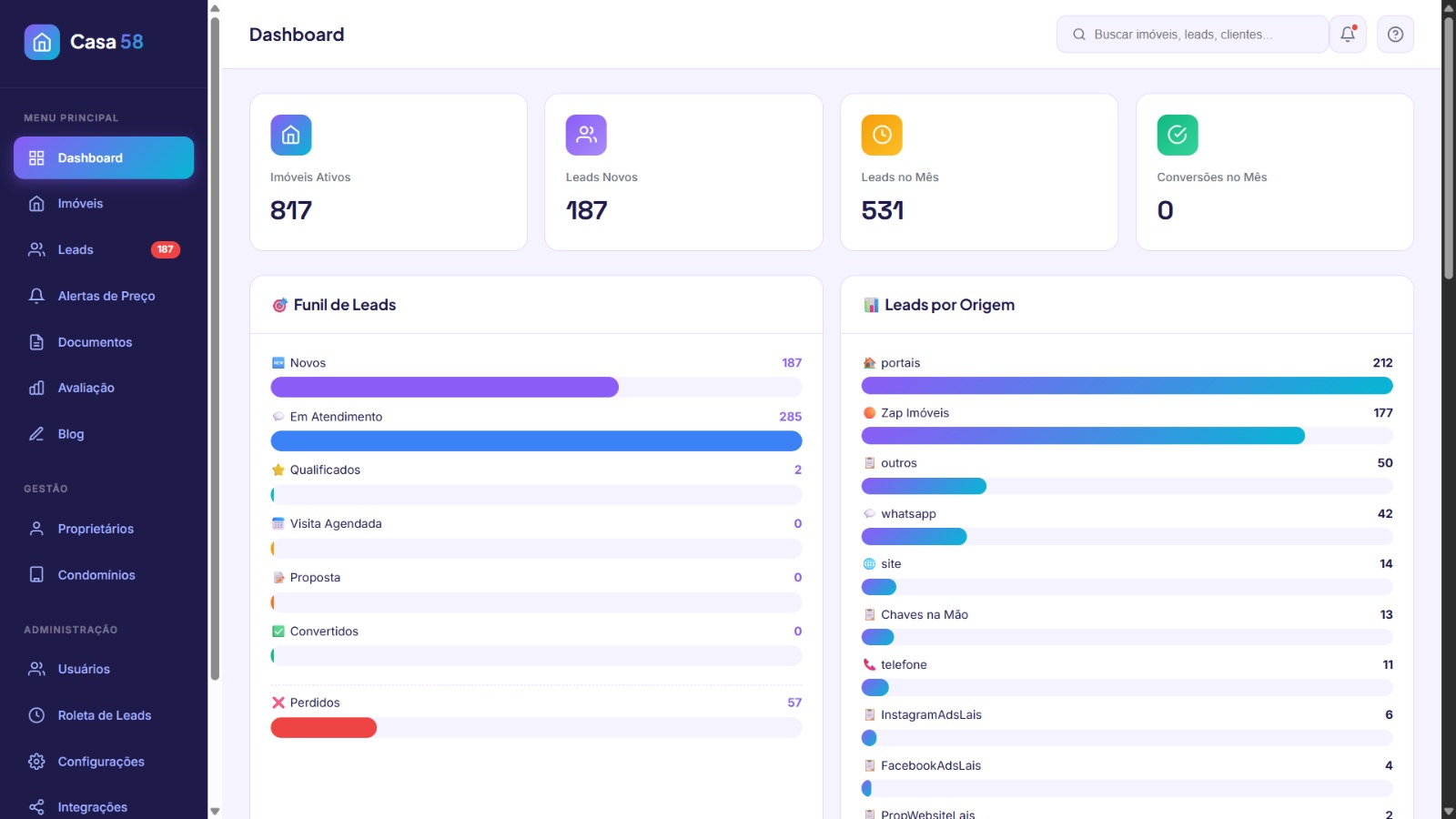
Task: Click the Em Atendimento funnel bar
Action: pyautogui.click(x=536, y=441)
